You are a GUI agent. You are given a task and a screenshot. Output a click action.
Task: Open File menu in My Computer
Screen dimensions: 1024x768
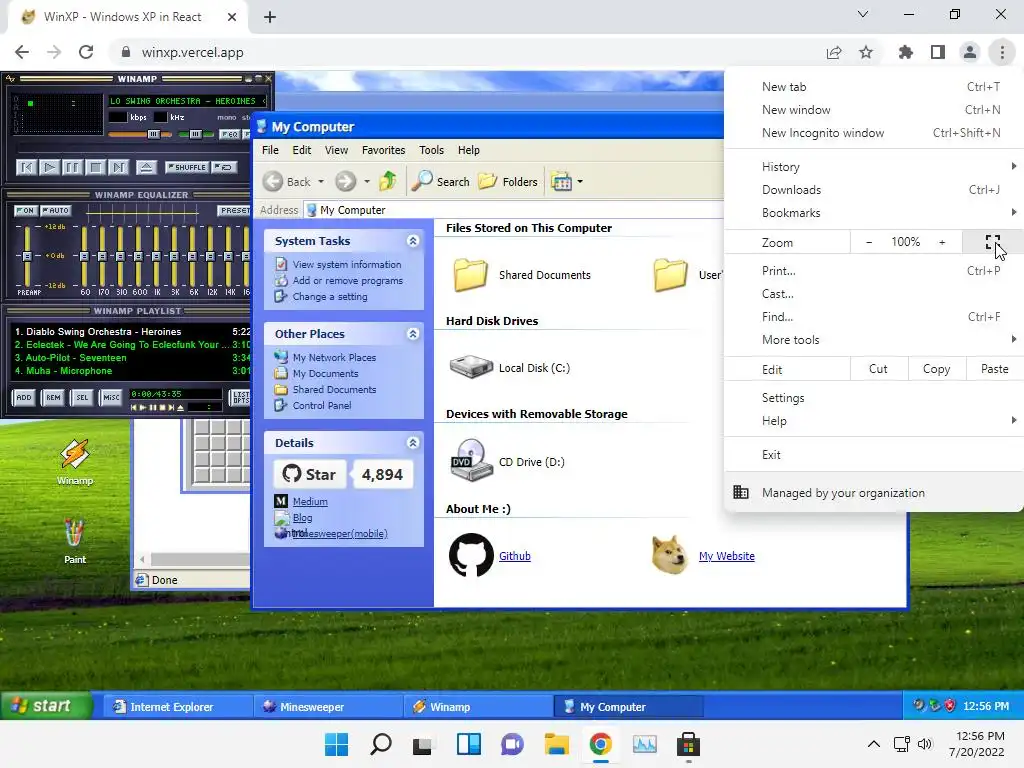pyautogui.click(x=270, y=150)
